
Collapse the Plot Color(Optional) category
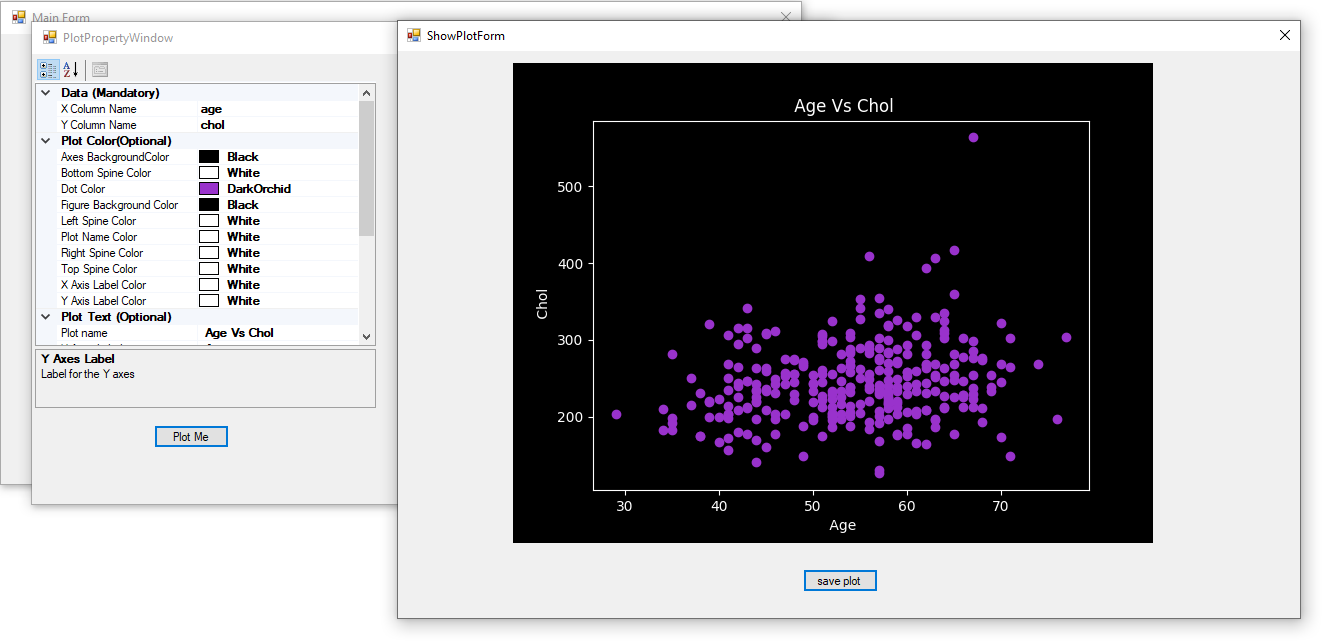[46, 141]
